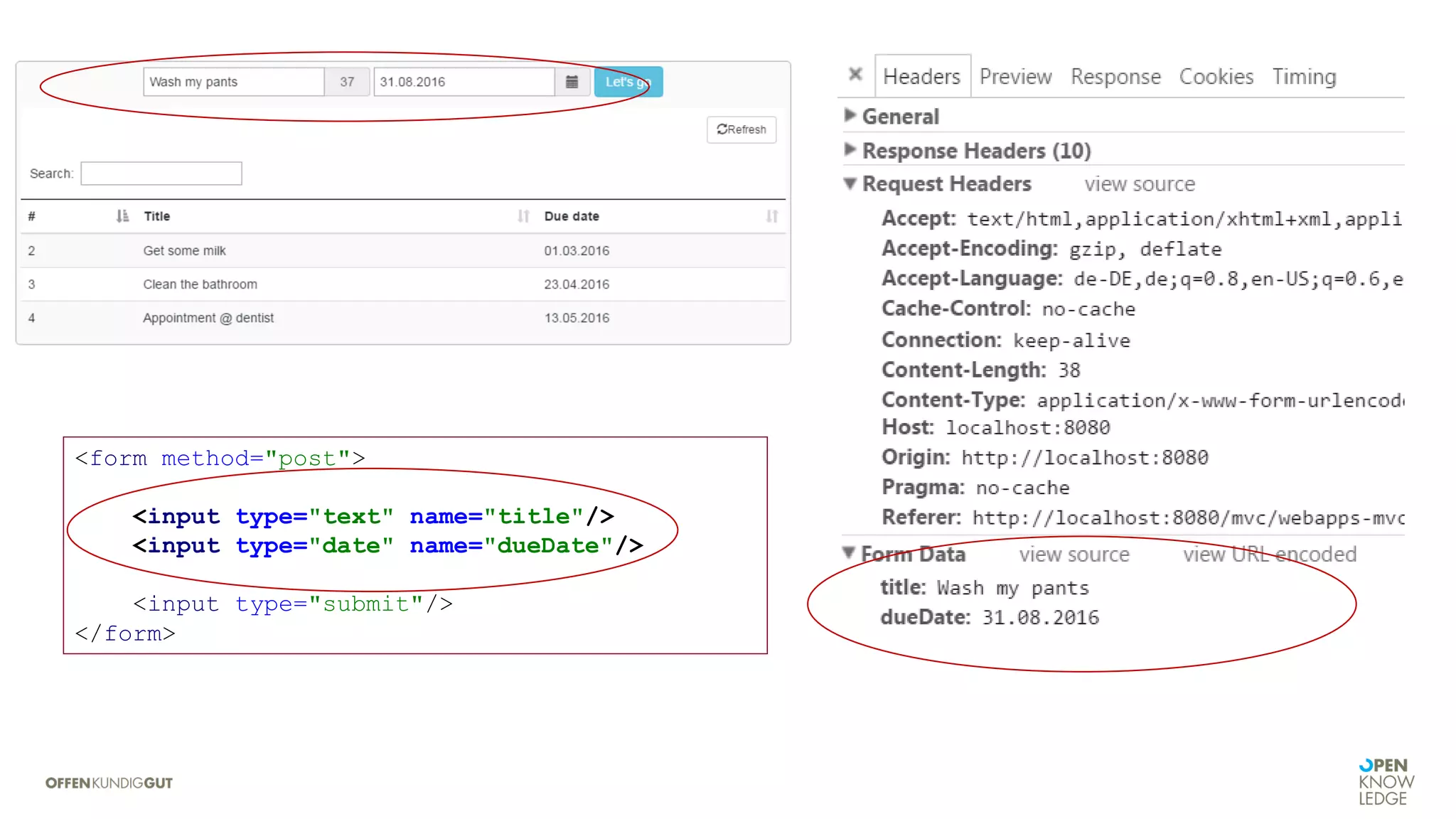The height and width of the screenshot is (819, 1456).
Task: Collapse the Request Headers section
Action: click(x=850, y=183)
